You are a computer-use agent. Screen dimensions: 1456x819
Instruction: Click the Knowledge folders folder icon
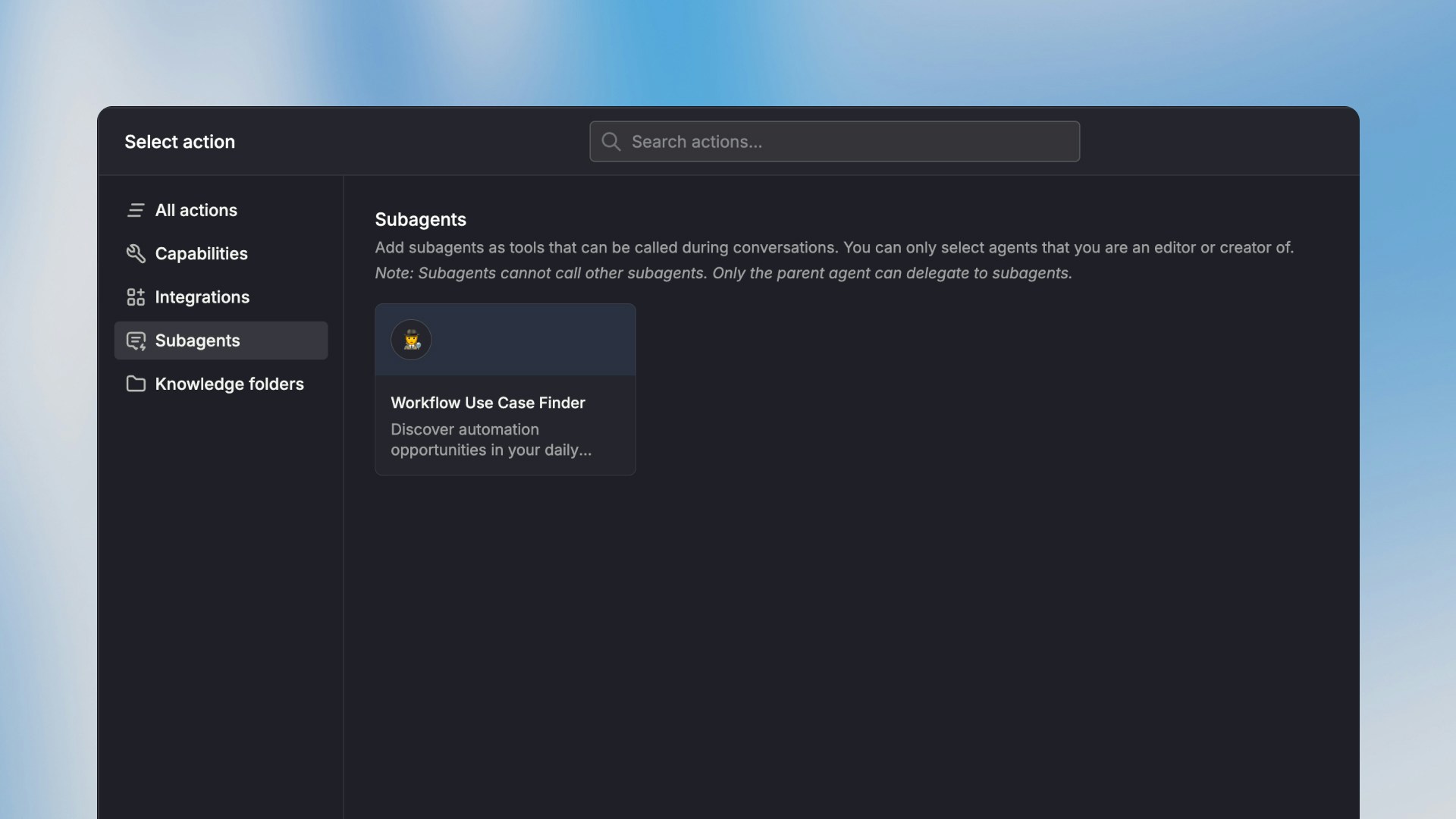tap(136, 384)
